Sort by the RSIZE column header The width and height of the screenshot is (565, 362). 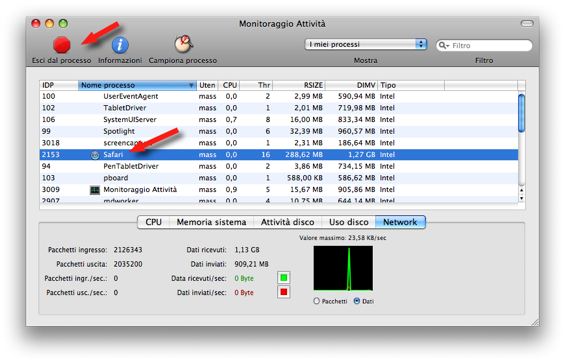click(299, 85)
